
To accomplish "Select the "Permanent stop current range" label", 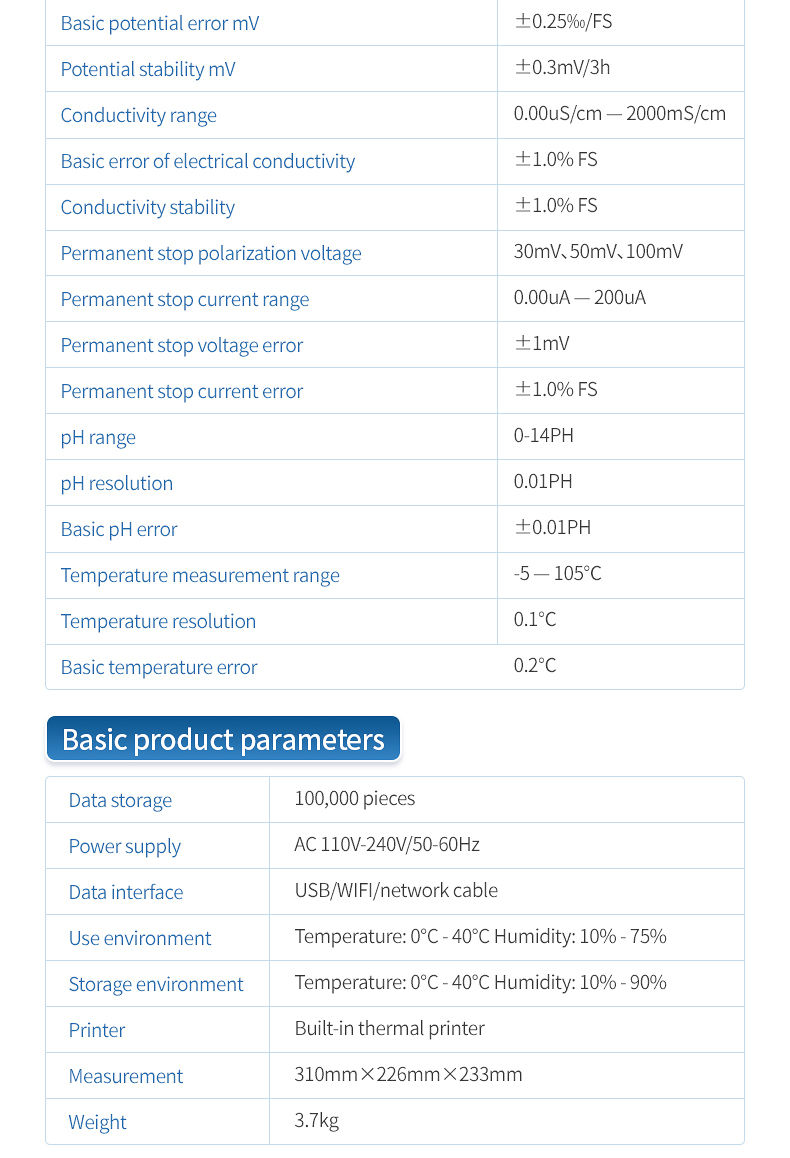I will coord(185,299).
